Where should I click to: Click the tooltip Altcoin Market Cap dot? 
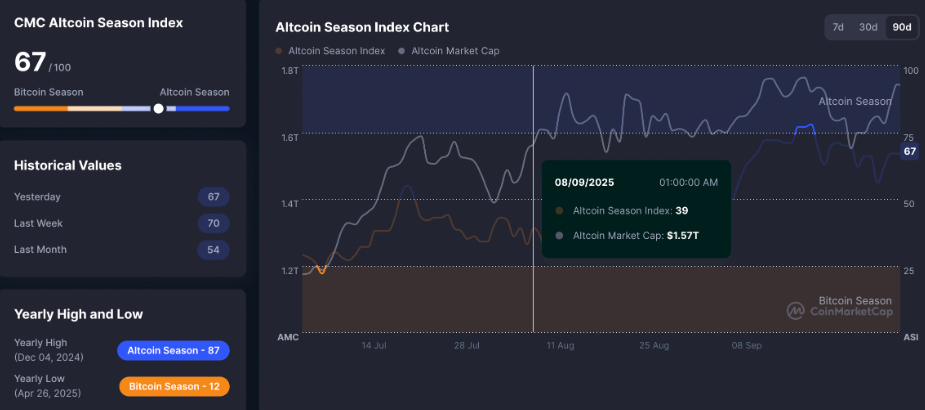559,236
